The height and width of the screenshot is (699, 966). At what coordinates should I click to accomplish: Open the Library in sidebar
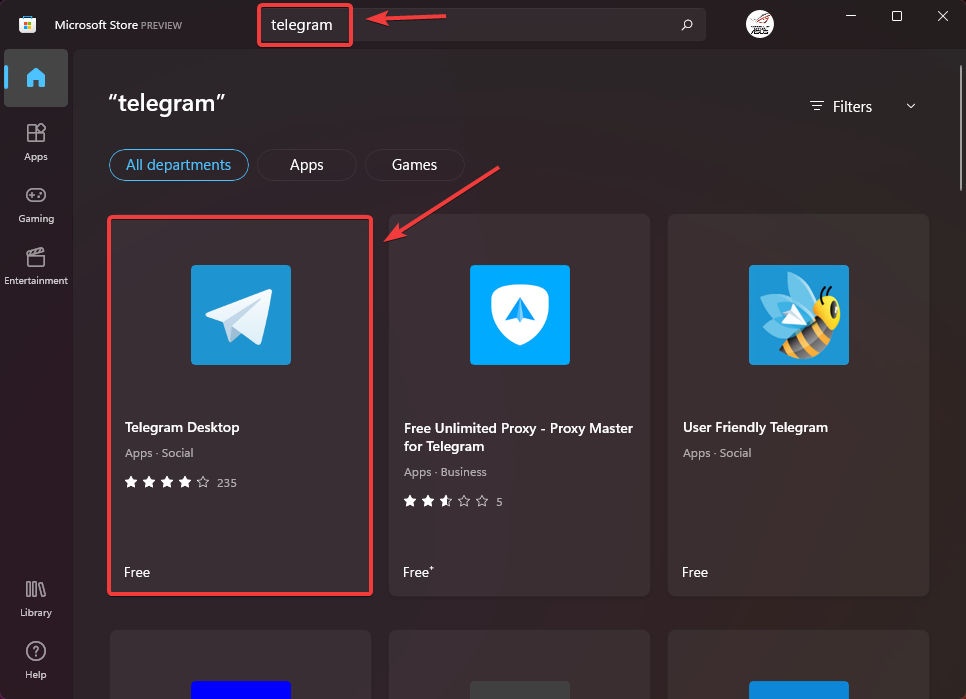point(36,597)
